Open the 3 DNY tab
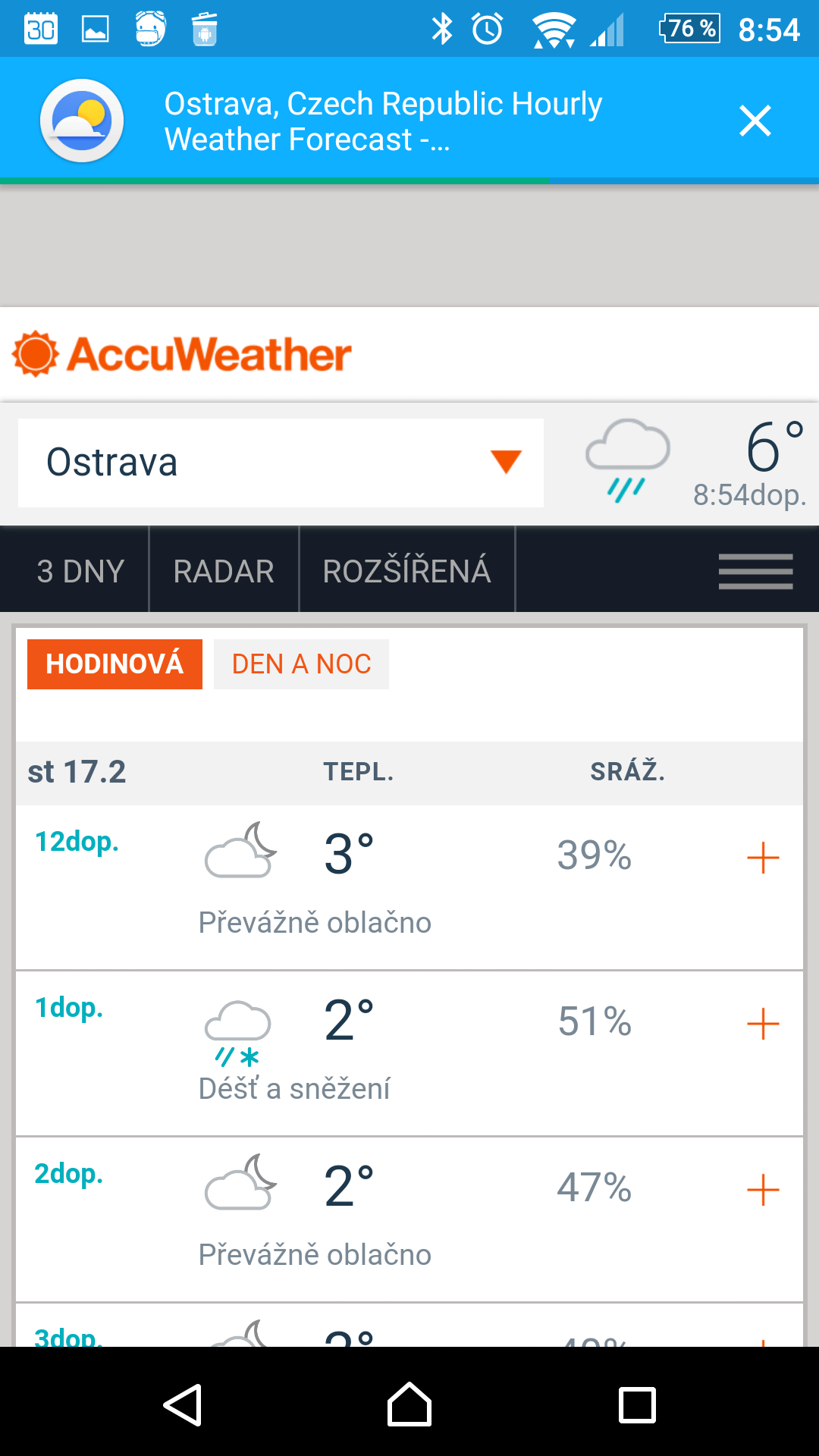The image size is (819, 1456). coord(80,570)
